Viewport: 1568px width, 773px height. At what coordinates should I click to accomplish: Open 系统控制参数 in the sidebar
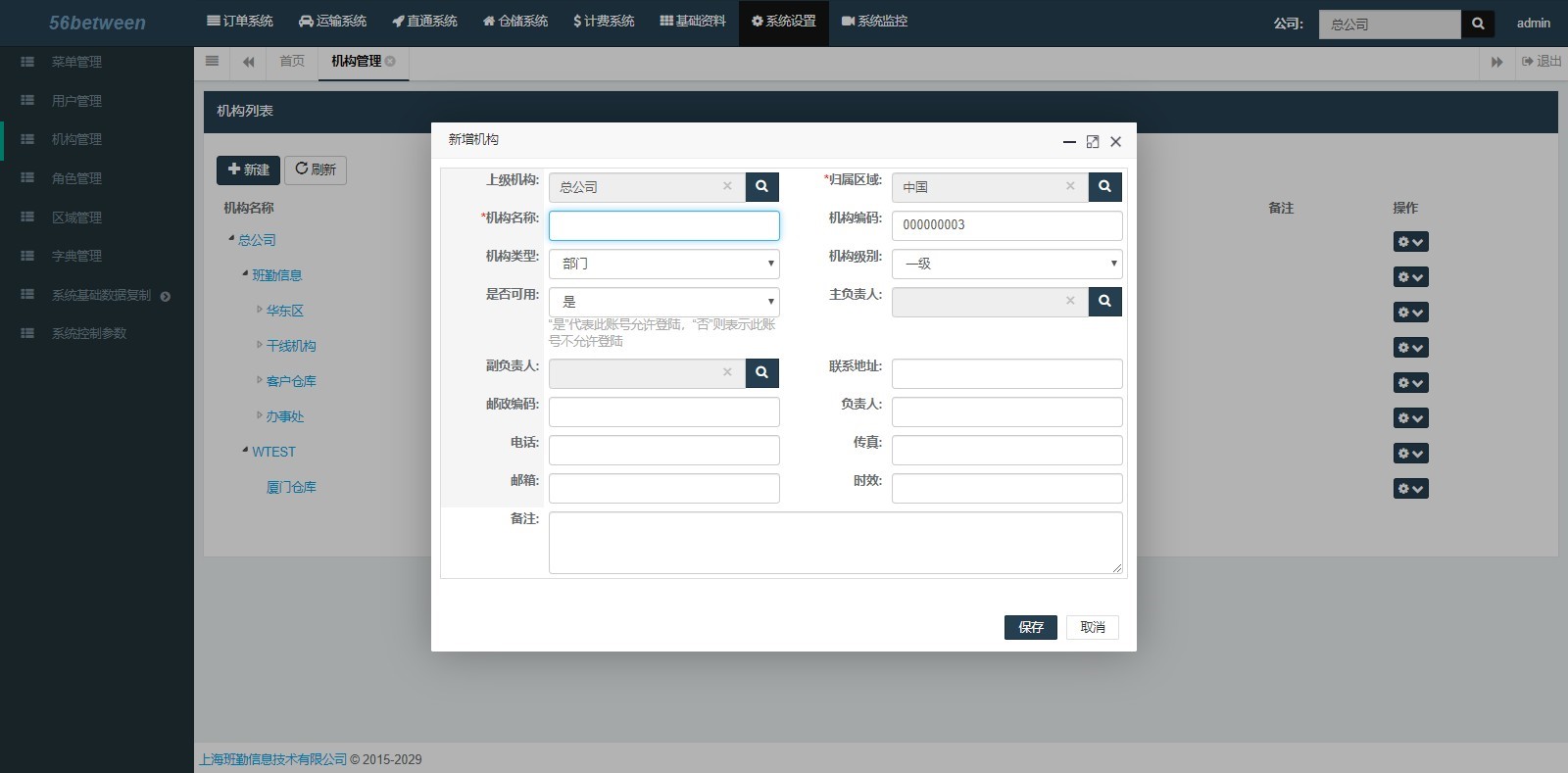(89, 333)
